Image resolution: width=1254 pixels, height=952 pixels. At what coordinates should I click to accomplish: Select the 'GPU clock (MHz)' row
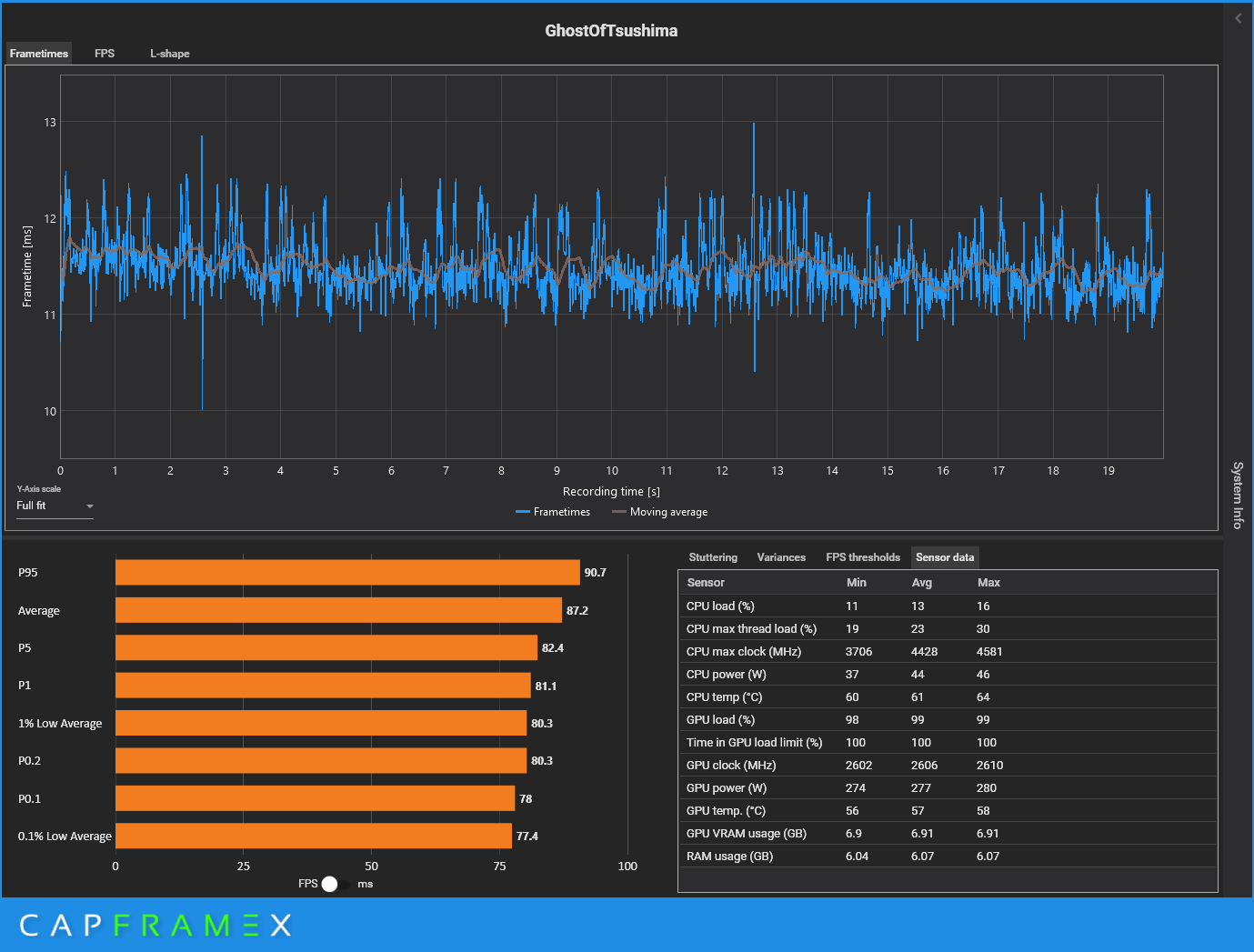click(x=947, y=765)
